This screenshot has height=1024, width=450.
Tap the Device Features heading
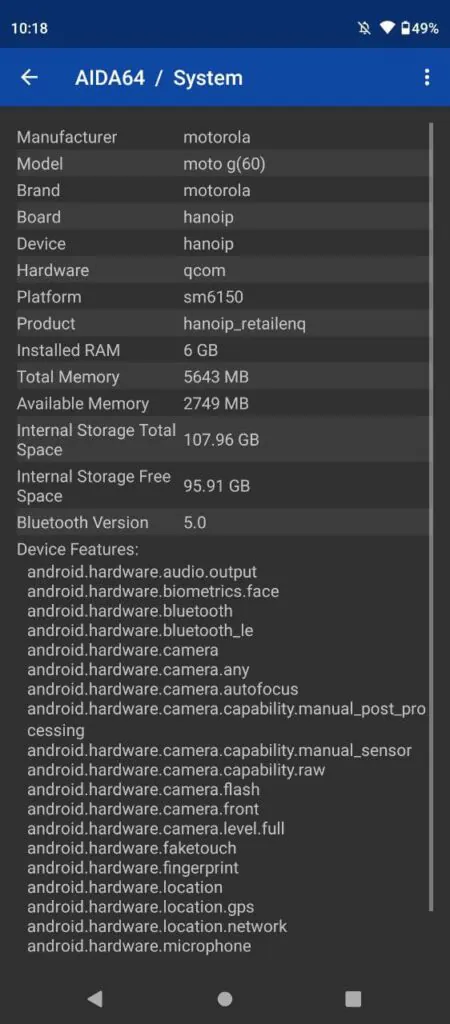click(x=78, y=549)
